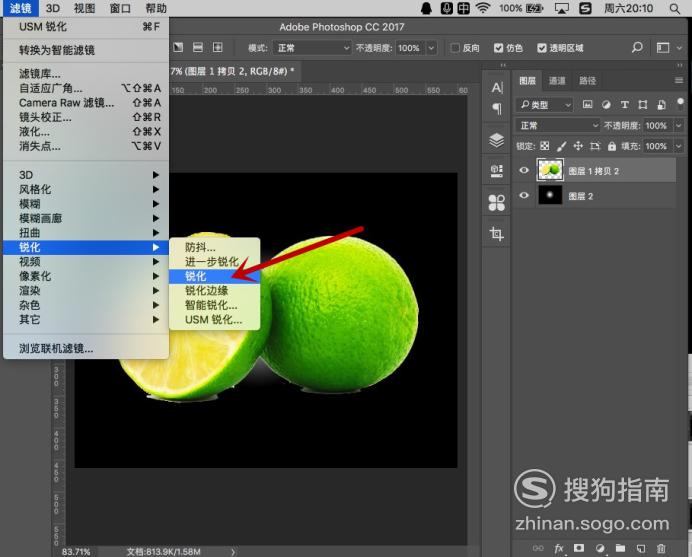Click the prevent artboard auto-nesting lock icon

[595, 146]
